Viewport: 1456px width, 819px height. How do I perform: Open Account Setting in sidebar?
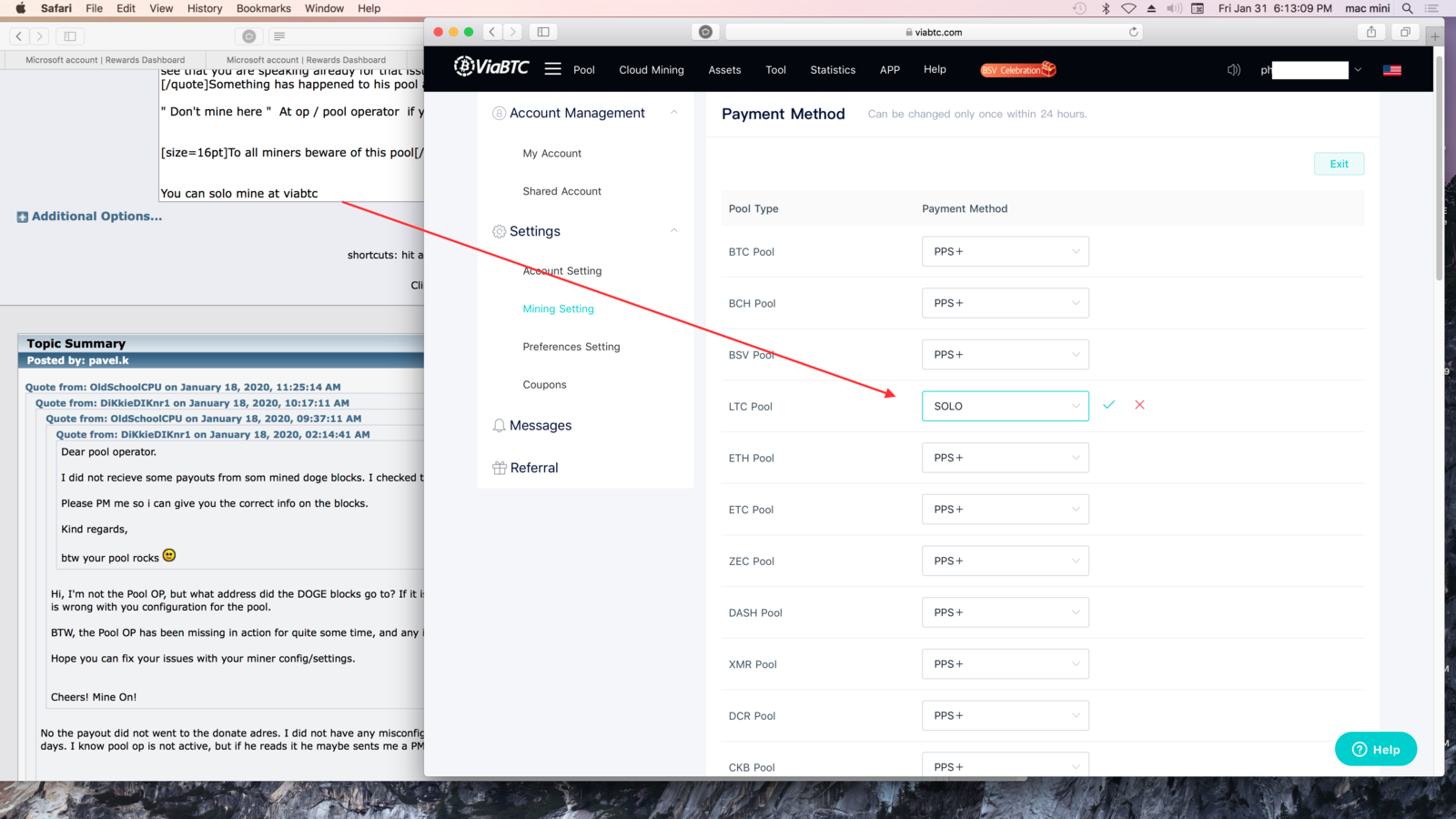[x=561, y=271]
